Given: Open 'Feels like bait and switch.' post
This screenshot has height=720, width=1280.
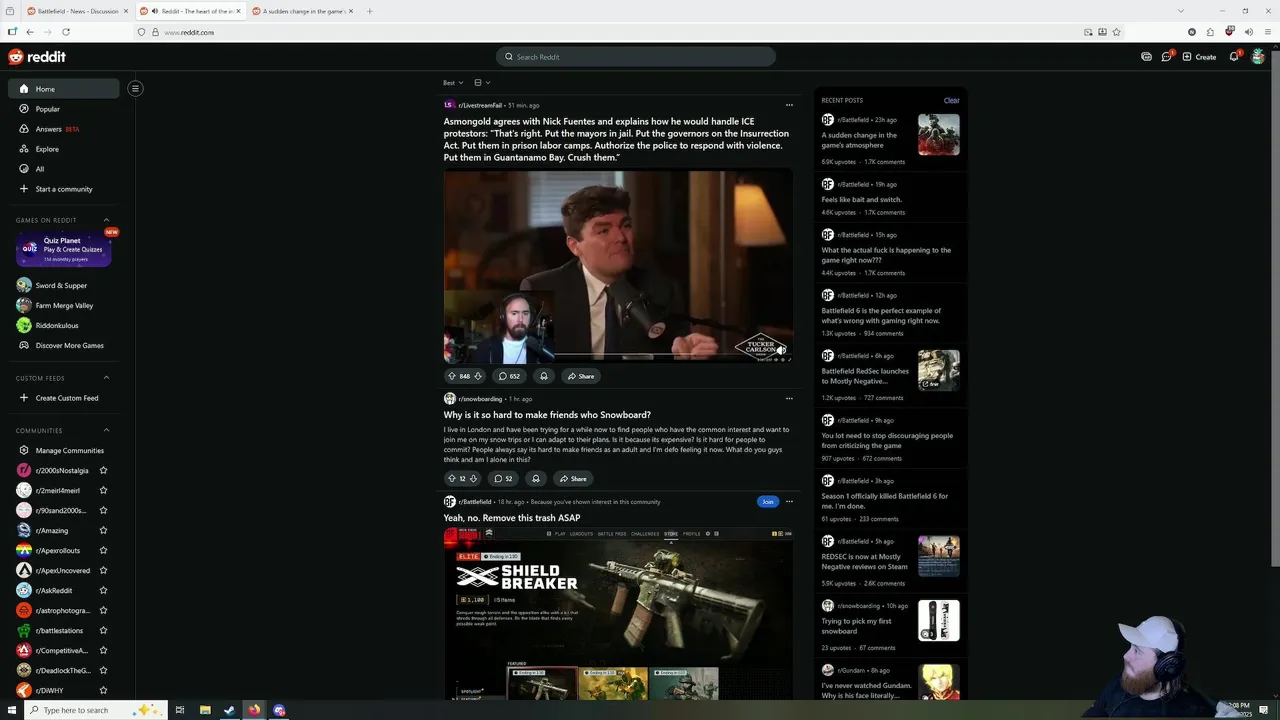Looking at the screenshot, I should click(862, 200).
